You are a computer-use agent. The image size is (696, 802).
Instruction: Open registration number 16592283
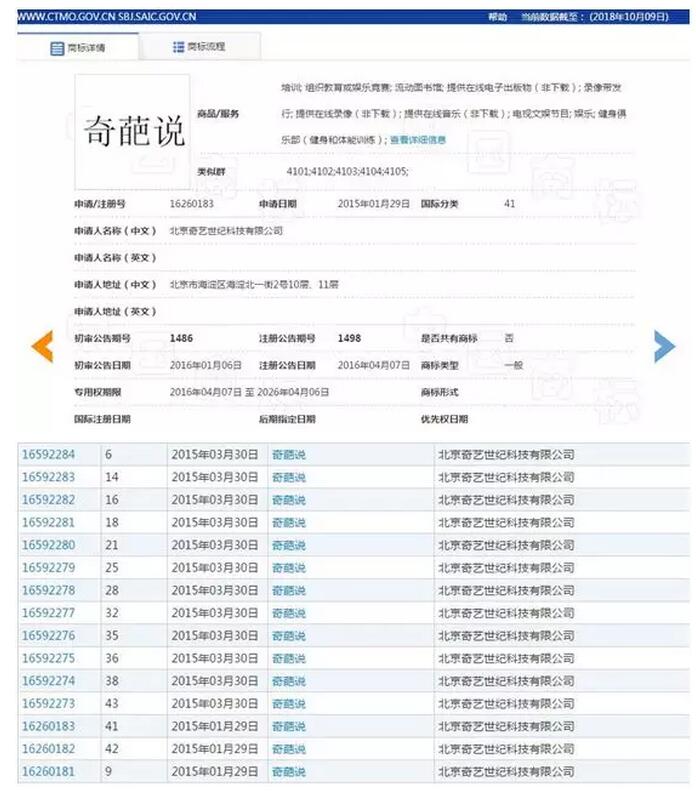pos(49,477)
